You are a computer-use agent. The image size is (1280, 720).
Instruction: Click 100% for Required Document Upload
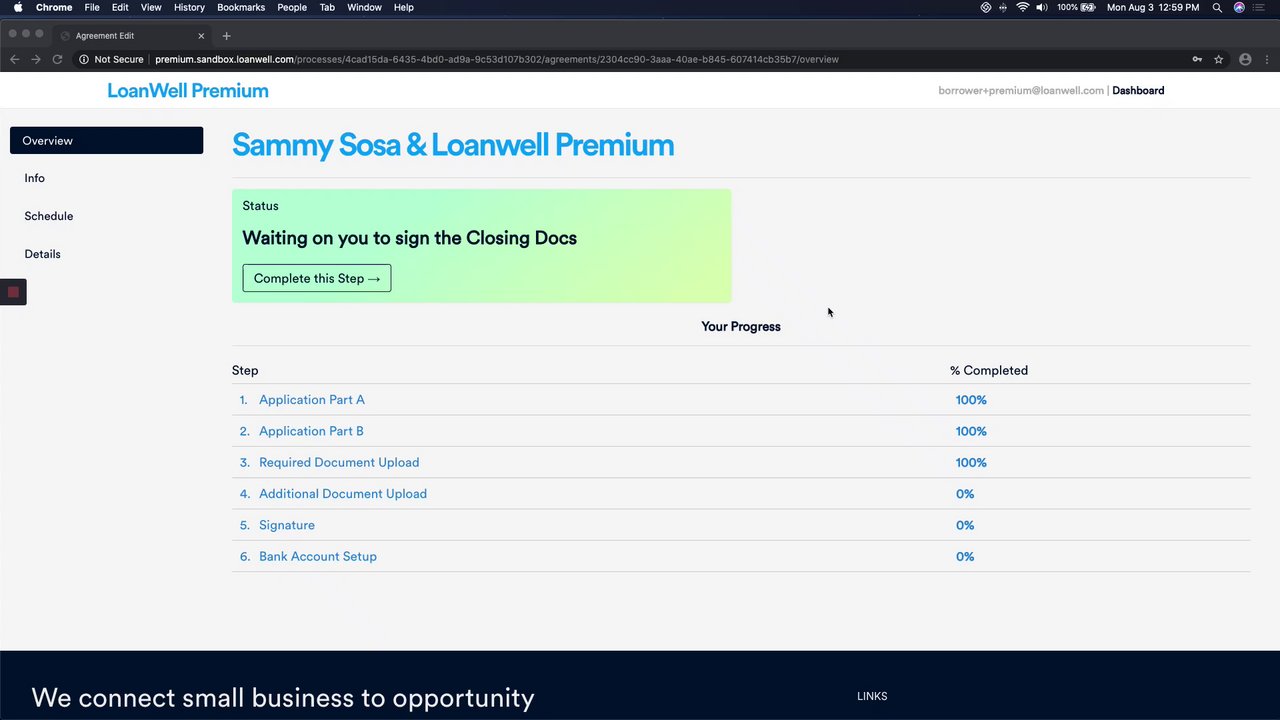[x=971, y=462]
